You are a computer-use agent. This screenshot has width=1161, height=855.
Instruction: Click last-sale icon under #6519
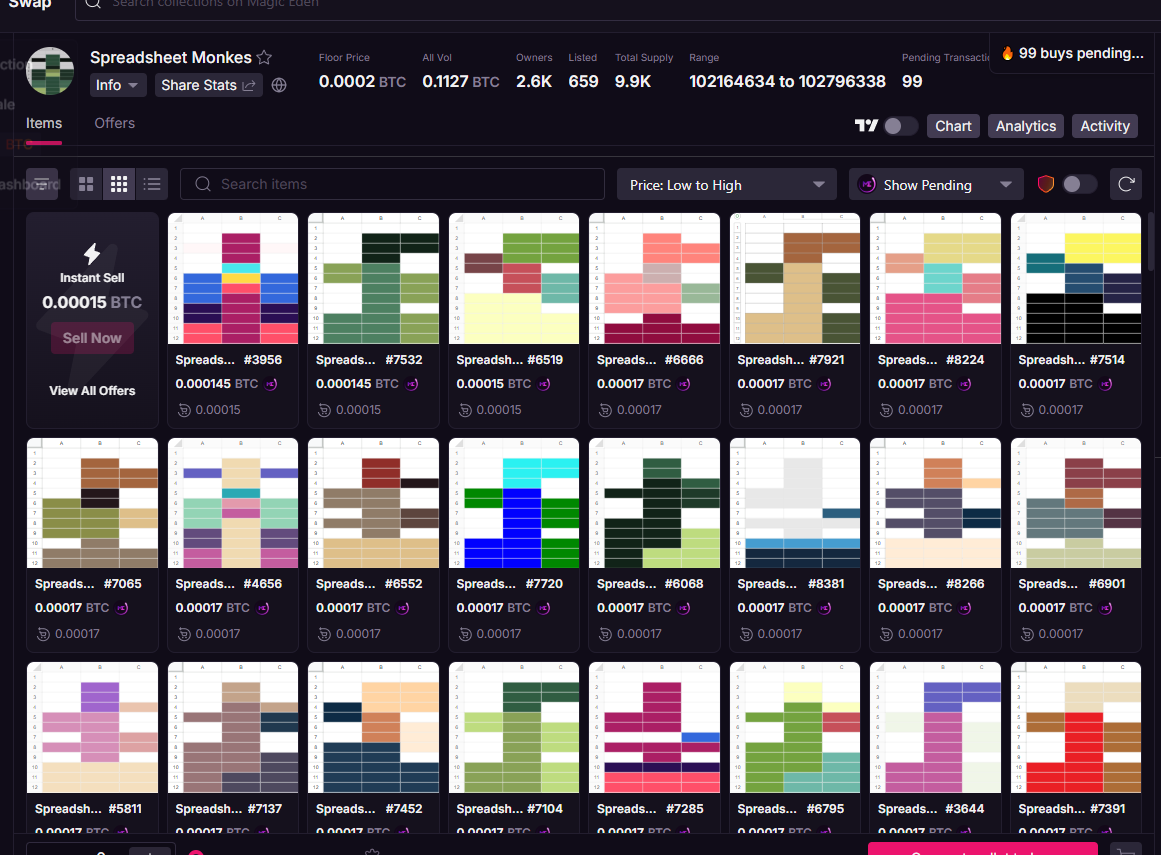point(465,410)
